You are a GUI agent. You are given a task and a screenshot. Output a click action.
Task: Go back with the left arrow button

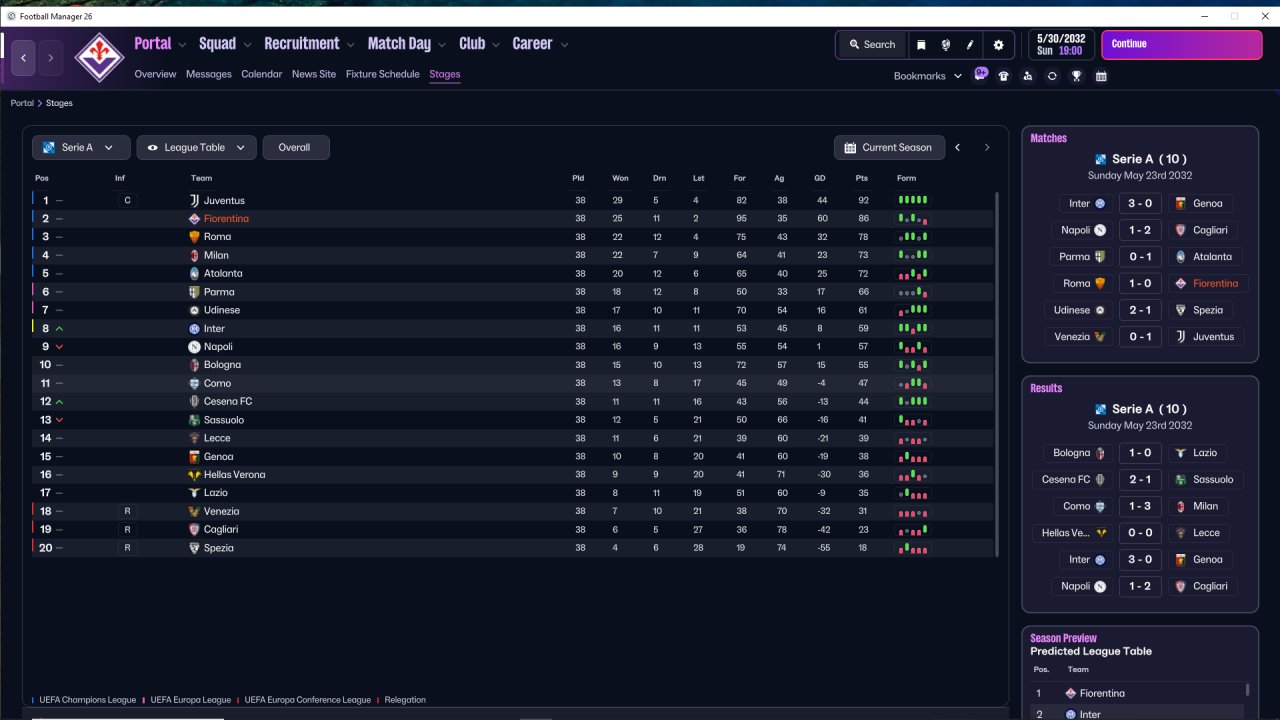(24, 58)
